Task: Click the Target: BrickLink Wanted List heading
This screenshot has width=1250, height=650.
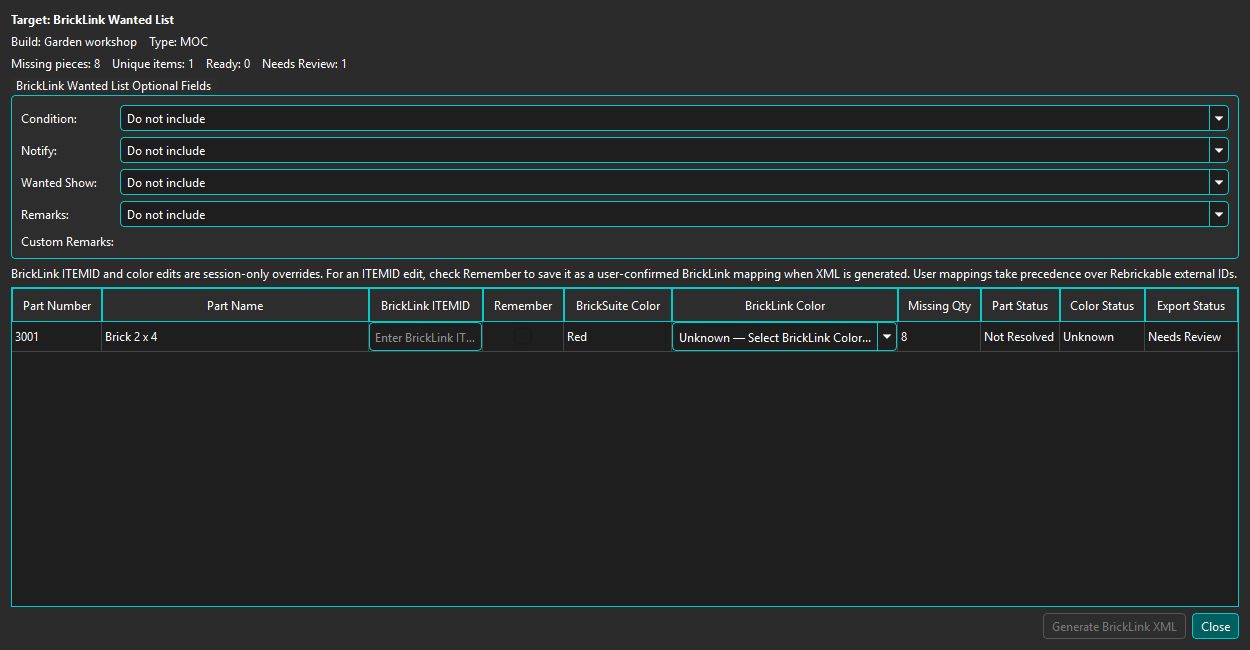Action: point(92,20)
